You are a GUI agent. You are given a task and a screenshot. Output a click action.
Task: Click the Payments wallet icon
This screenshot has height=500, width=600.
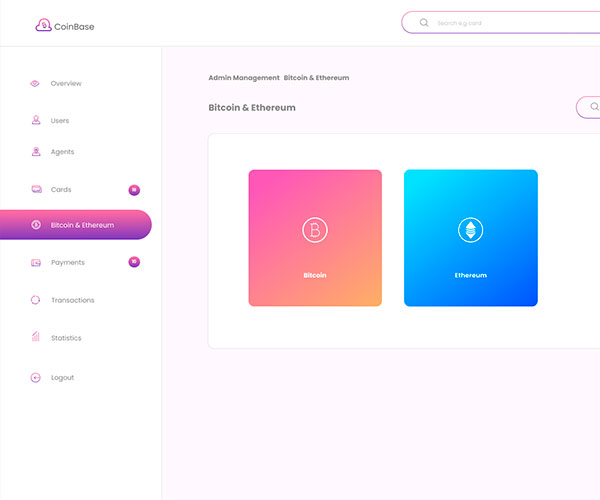click(x=36, y=262)
